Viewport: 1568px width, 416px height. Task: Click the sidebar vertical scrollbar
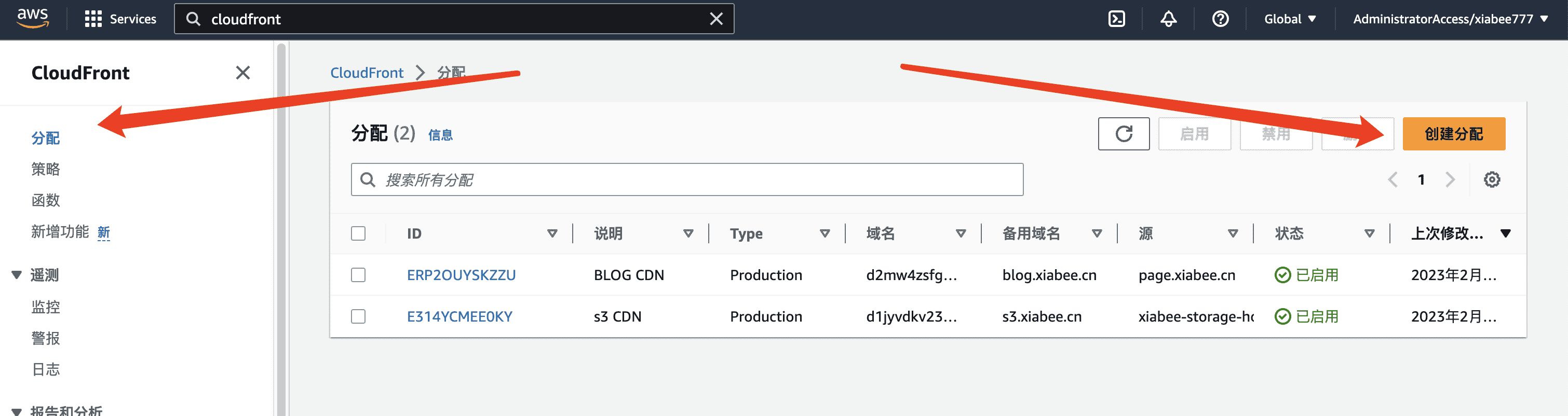click(x=281, y=230)
